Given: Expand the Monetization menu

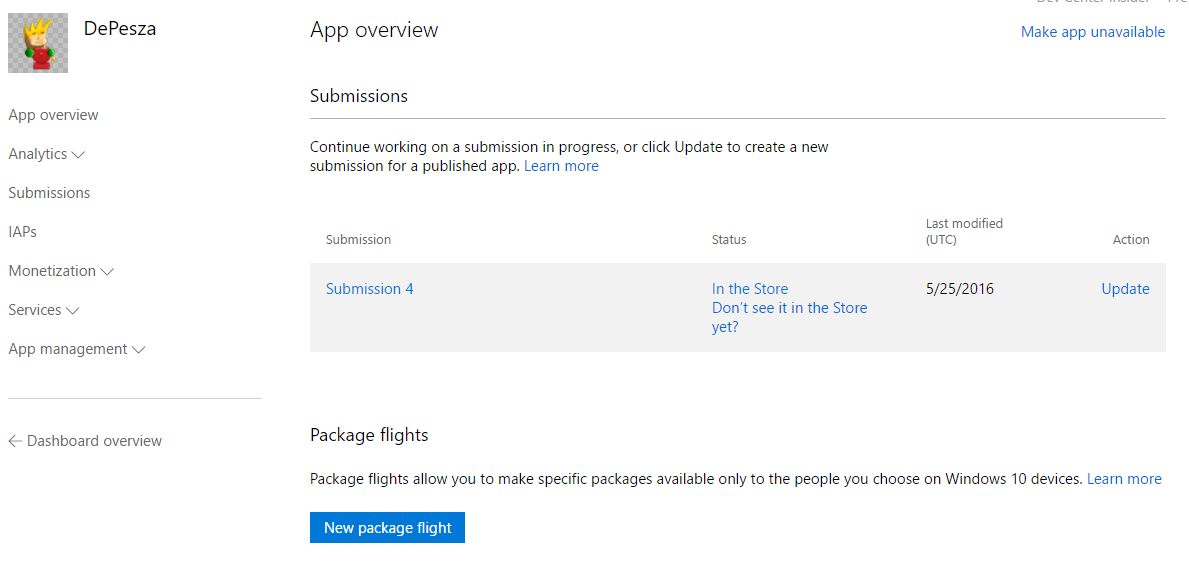Looking at the screenshot, I should (x=61, y=271).
